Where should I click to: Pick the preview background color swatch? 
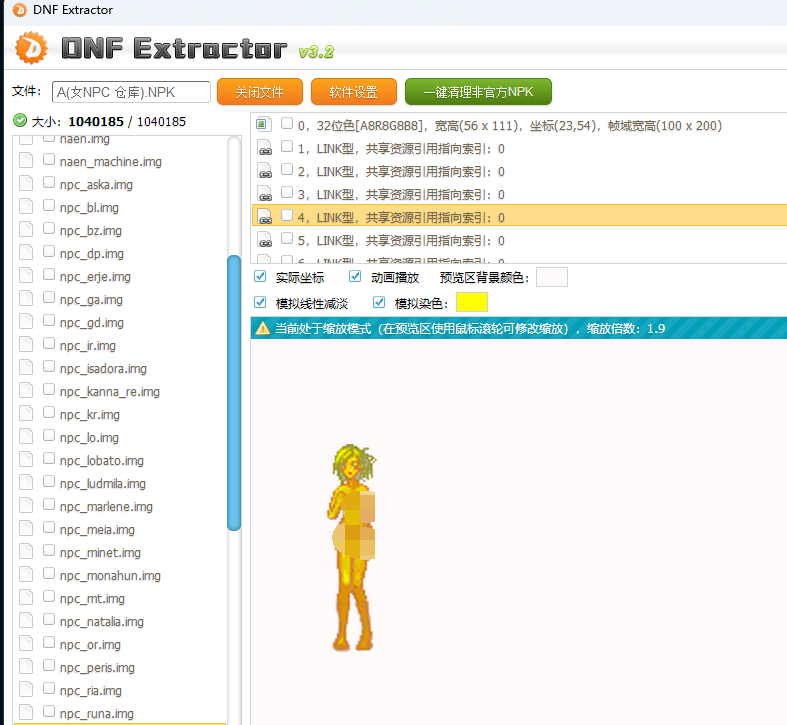coord(552,277)
